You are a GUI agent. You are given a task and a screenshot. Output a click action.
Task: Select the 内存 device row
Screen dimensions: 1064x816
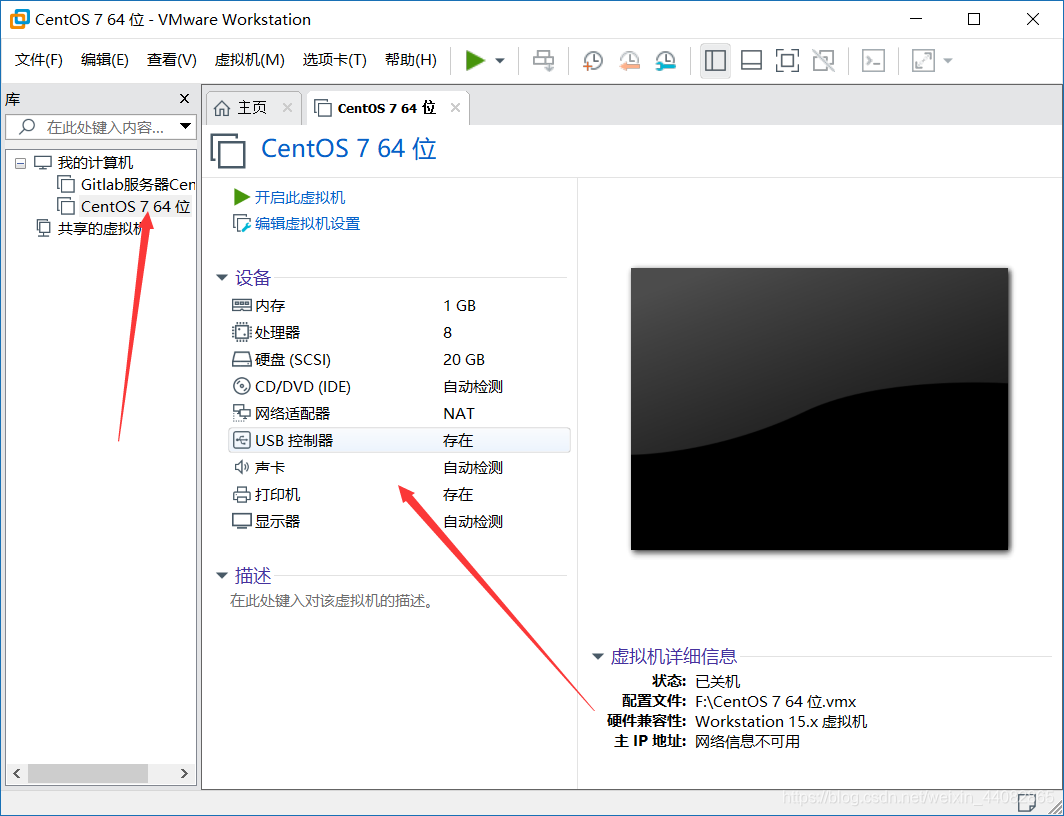click(399, 306)
